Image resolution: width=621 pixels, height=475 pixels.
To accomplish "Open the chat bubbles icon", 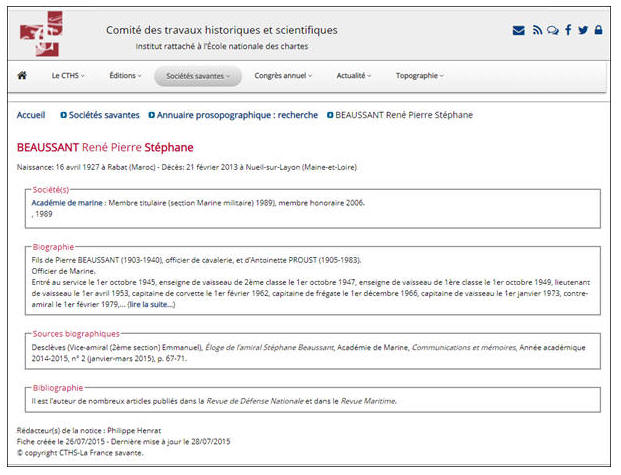I will [x=552, y=30].
